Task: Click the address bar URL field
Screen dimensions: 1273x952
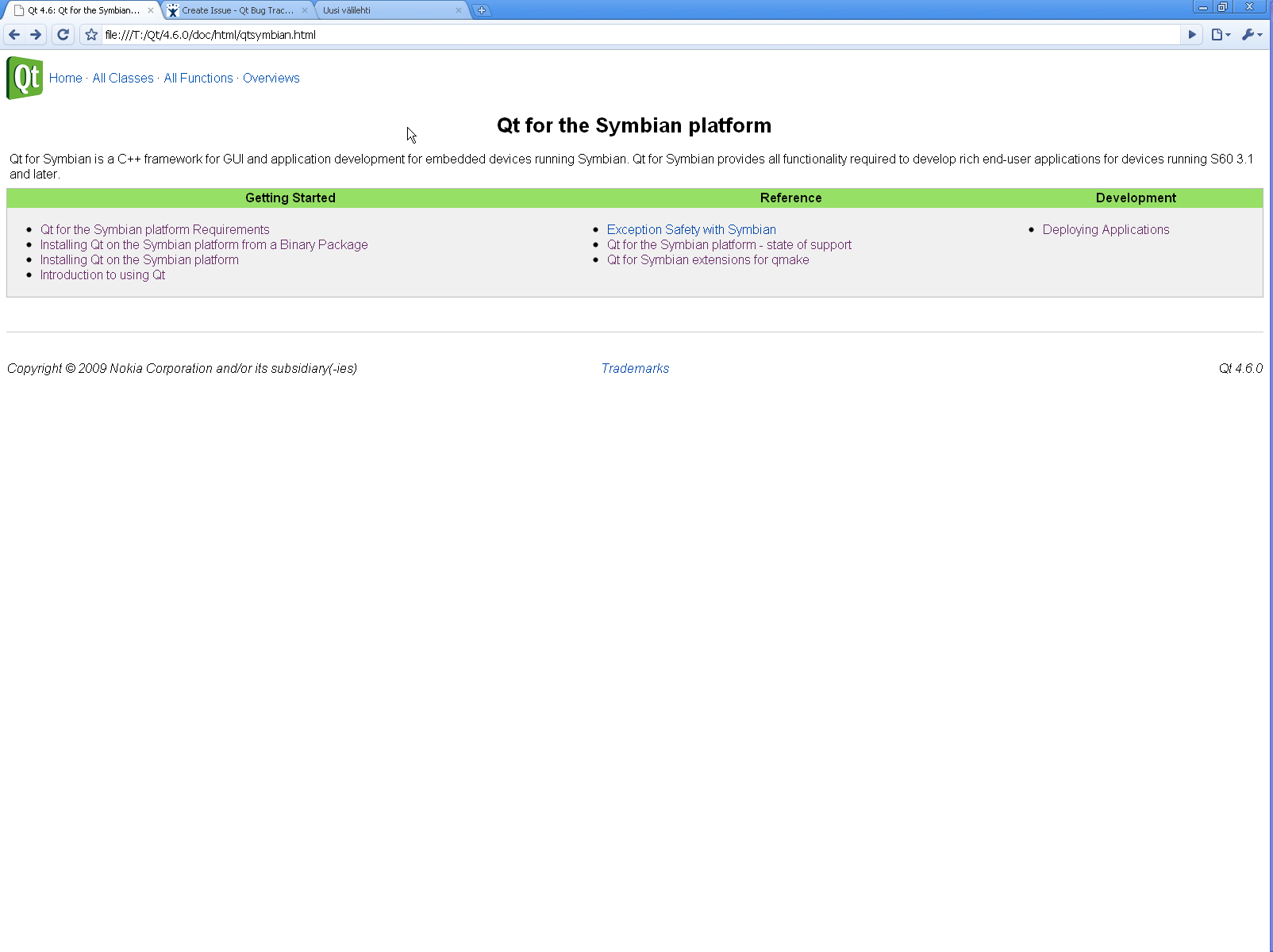Action: (635, 35)
